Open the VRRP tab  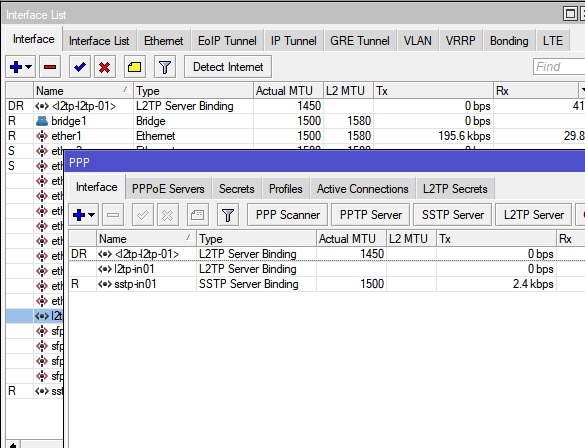point(460,41)
